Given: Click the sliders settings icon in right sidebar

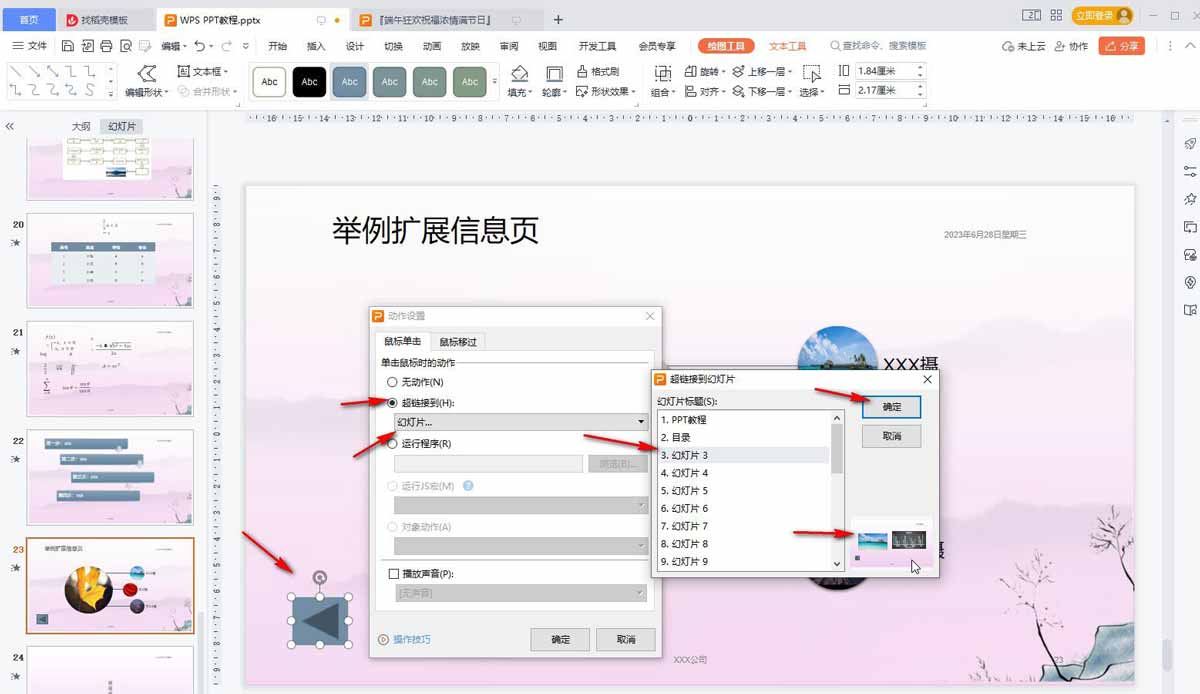Looking at the screenshot, I should tap(1190, 172).
